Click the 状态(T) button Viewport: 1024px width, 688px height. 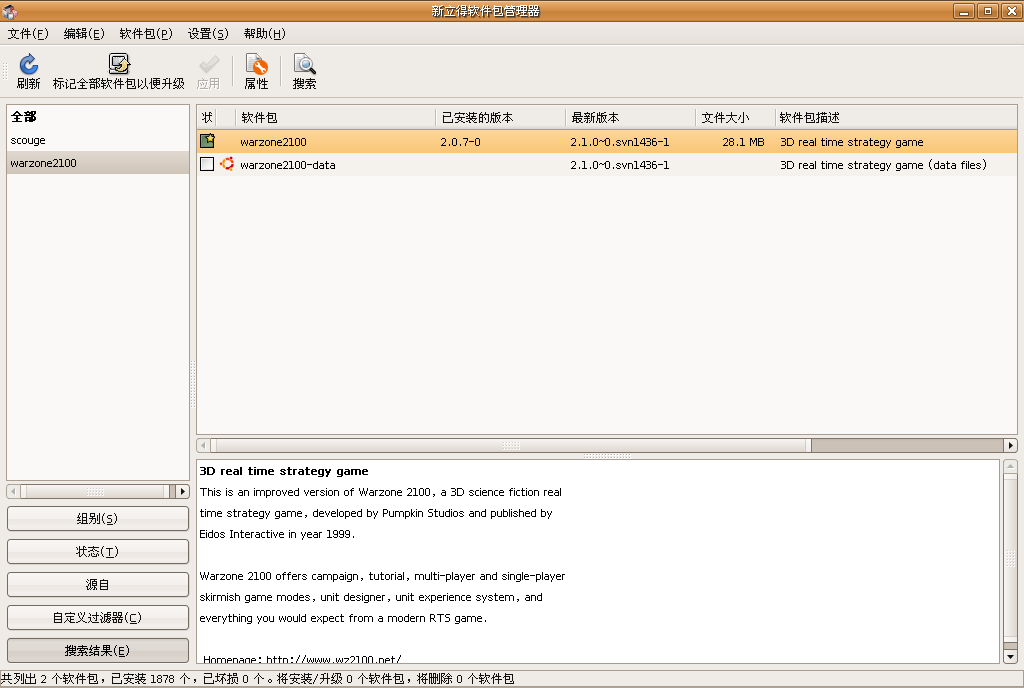[98, 552]
